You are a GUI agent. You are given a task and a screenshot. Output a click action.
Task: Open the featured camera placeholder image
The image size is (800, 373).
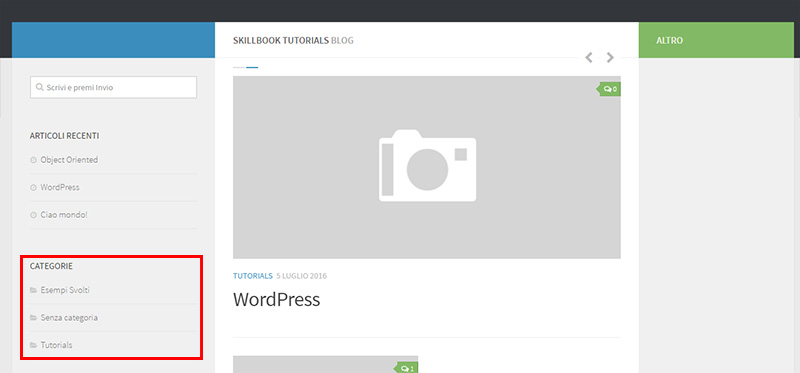(427, 167)
